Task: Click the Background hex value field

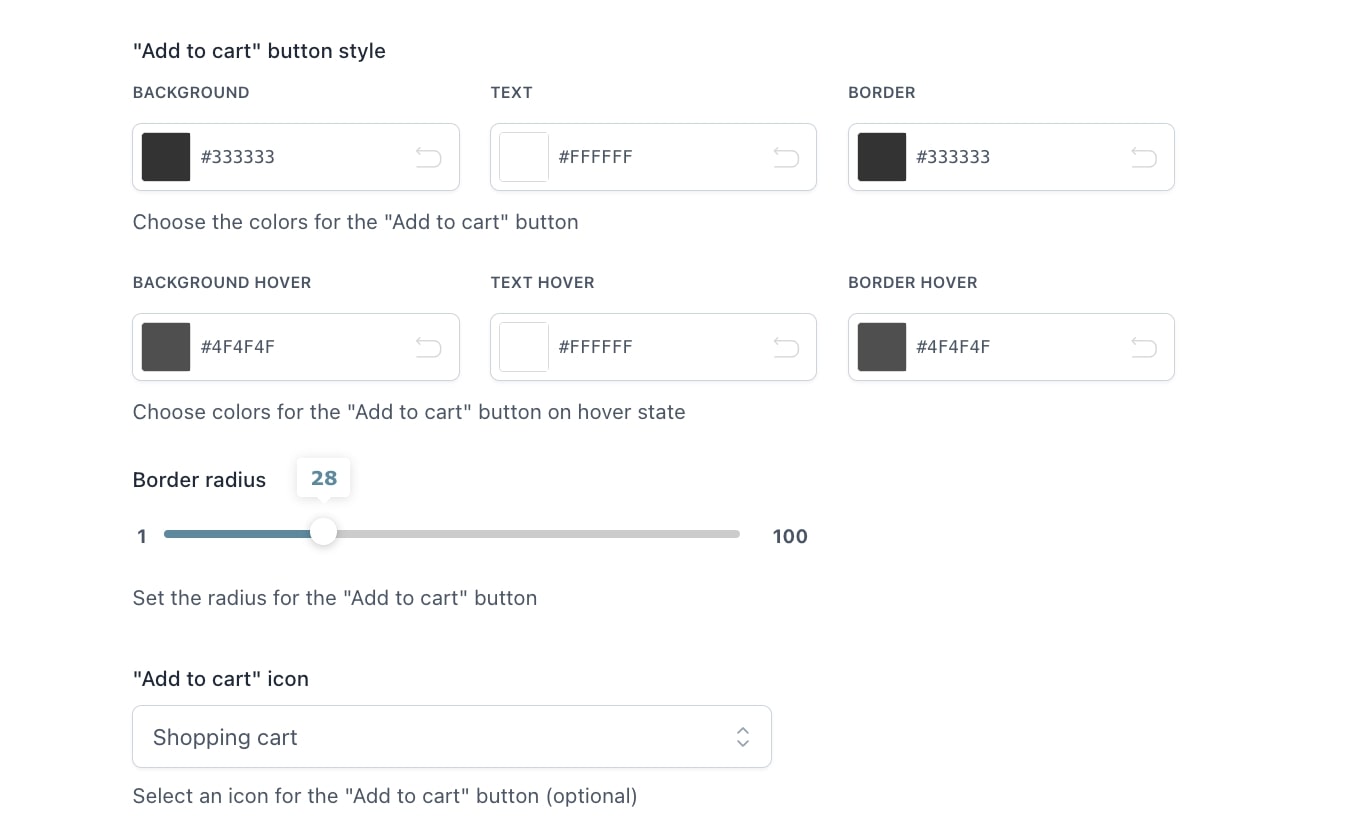Action: tap(300, 157)
